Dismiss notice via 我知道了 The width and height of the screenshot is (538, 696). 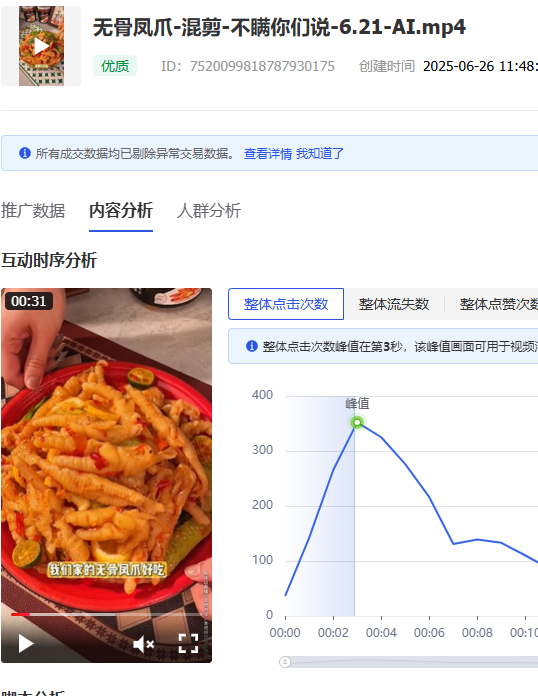click(320, 154)
